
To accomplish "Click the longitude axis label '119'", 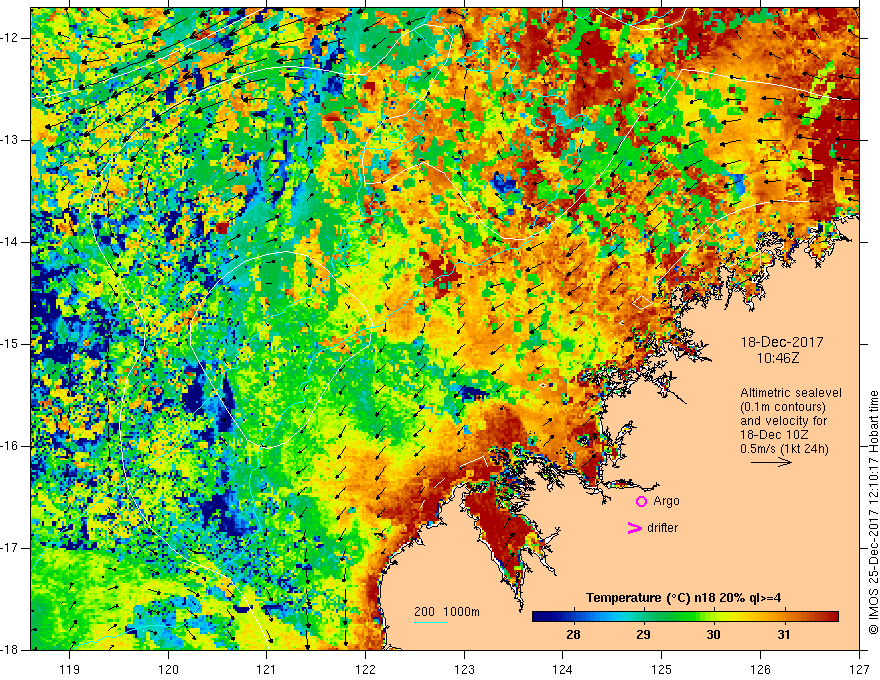I will click(69, 669).
